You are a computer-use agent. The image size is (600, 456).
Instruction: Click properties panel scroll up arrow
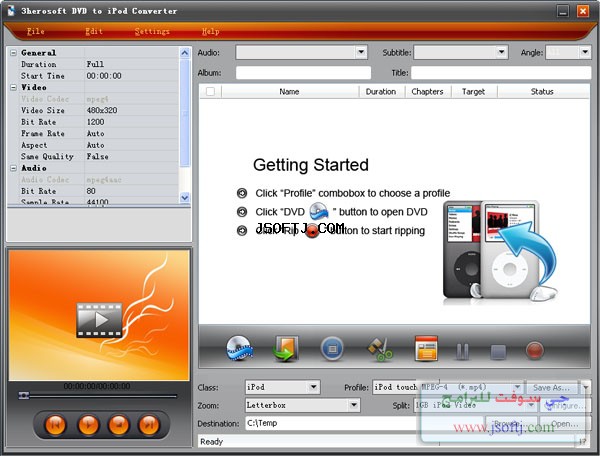click(x=184, y=53)
